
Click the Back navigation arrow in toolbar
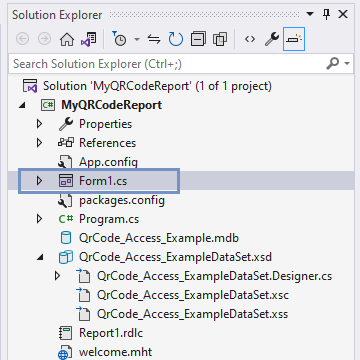(23, 39)
